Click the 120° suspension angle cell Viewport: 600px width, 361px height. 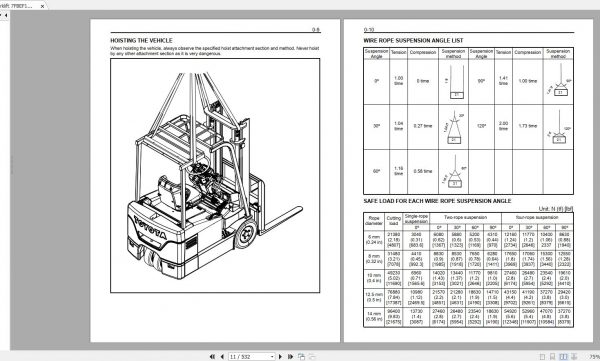[x=481, y=126]
